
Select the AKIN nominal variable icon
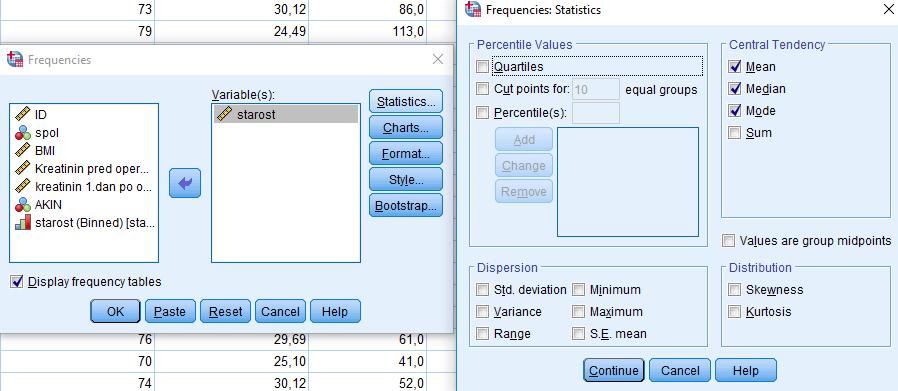[x=22, y=204]
